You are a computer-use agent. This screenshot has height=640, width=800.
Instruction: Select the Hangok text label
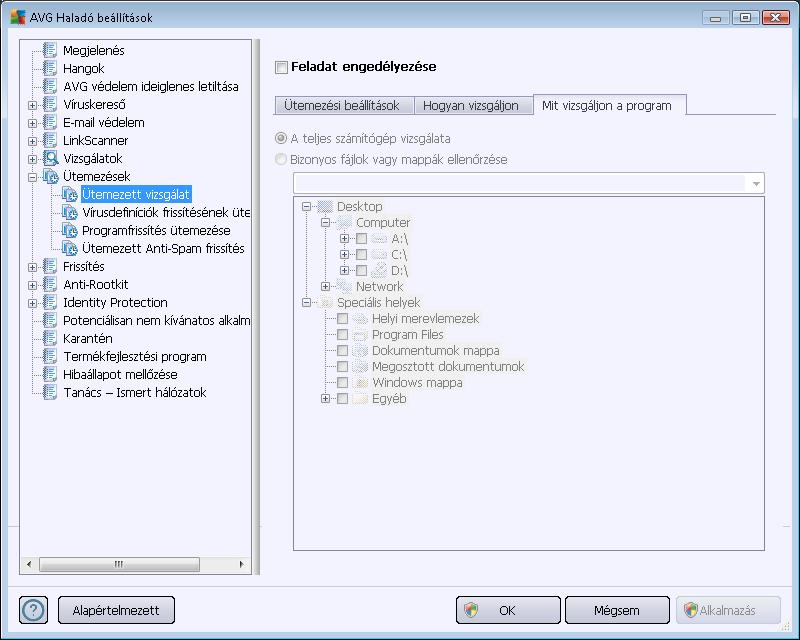(83, 68)
